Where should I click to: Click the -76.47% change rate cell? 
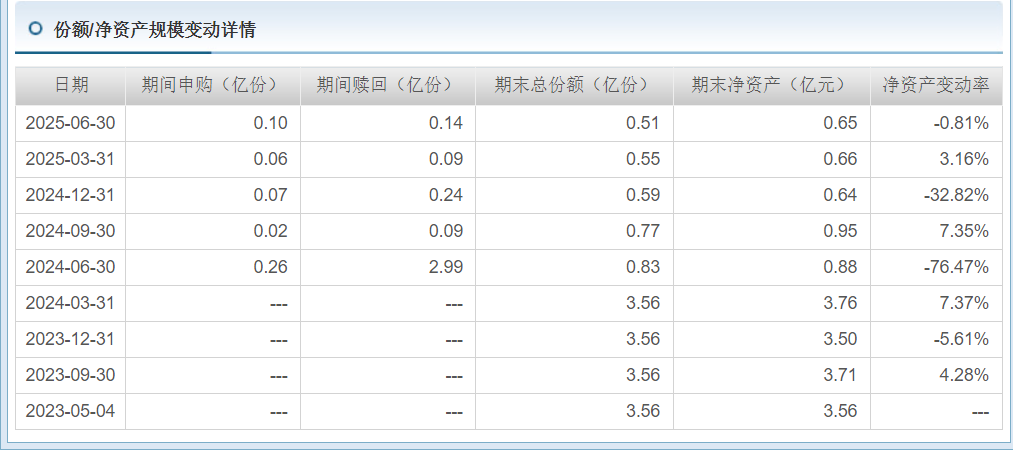pyautogui.click(x=936, y=268)
